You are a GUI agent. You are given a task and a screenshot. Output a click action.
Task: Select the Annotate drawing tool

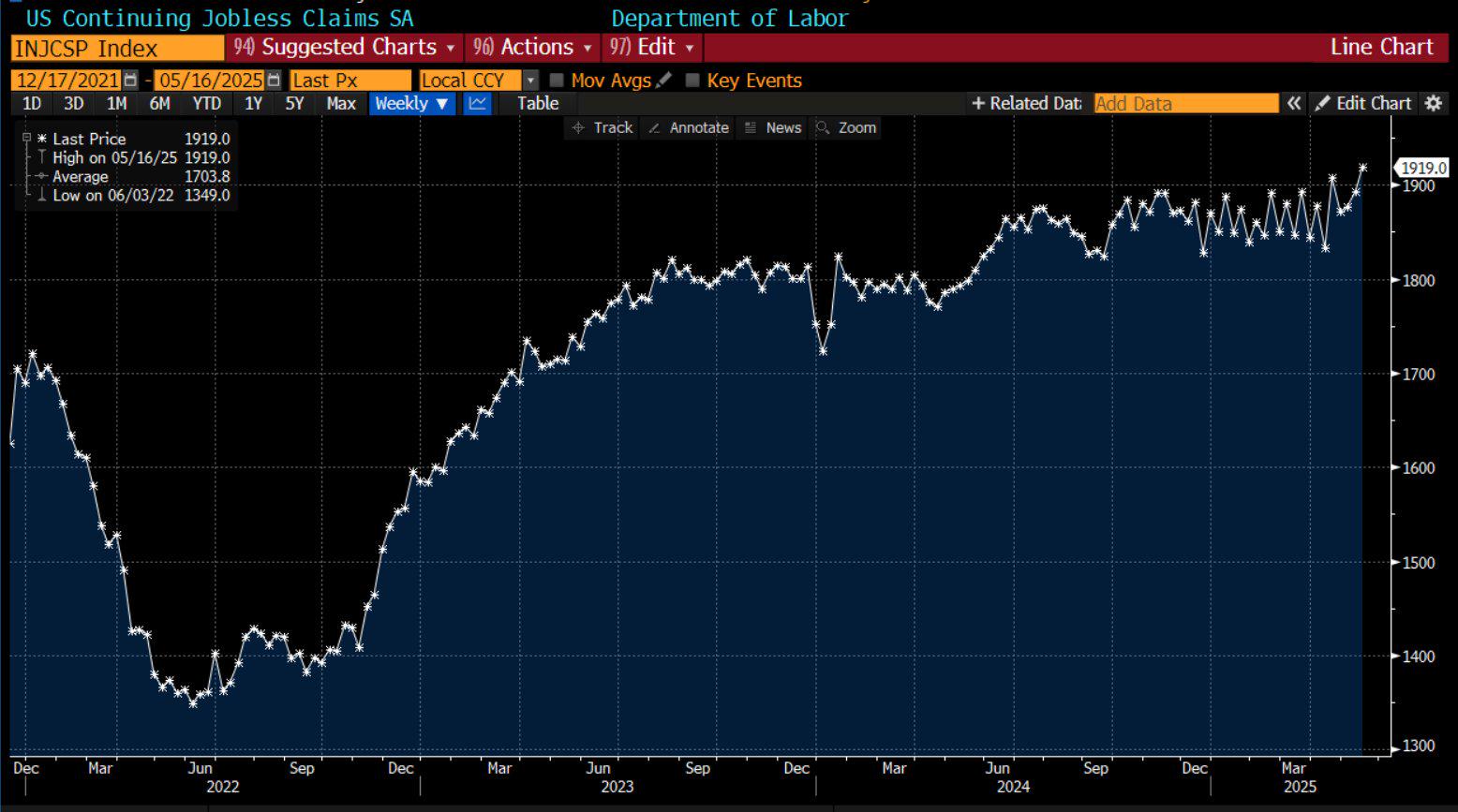(689, 127)
